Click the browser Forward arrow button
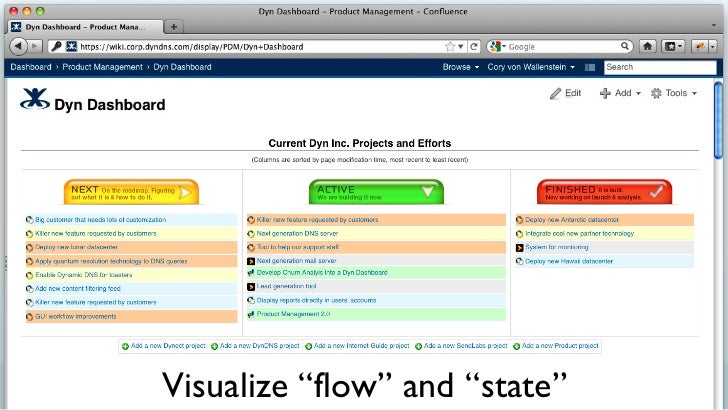This screenshot has height=410, width=728. pos(34,46)
